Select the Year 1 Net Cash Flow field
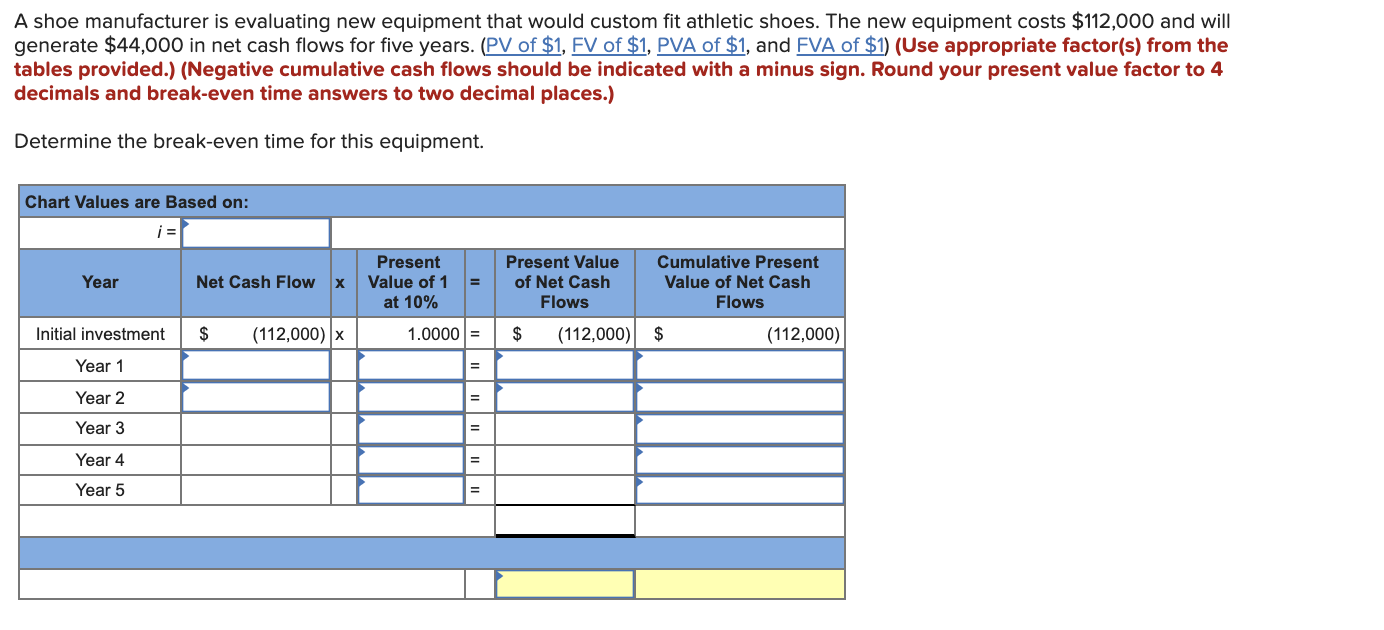Screen dimensions: 1384x630 (255, 365)
